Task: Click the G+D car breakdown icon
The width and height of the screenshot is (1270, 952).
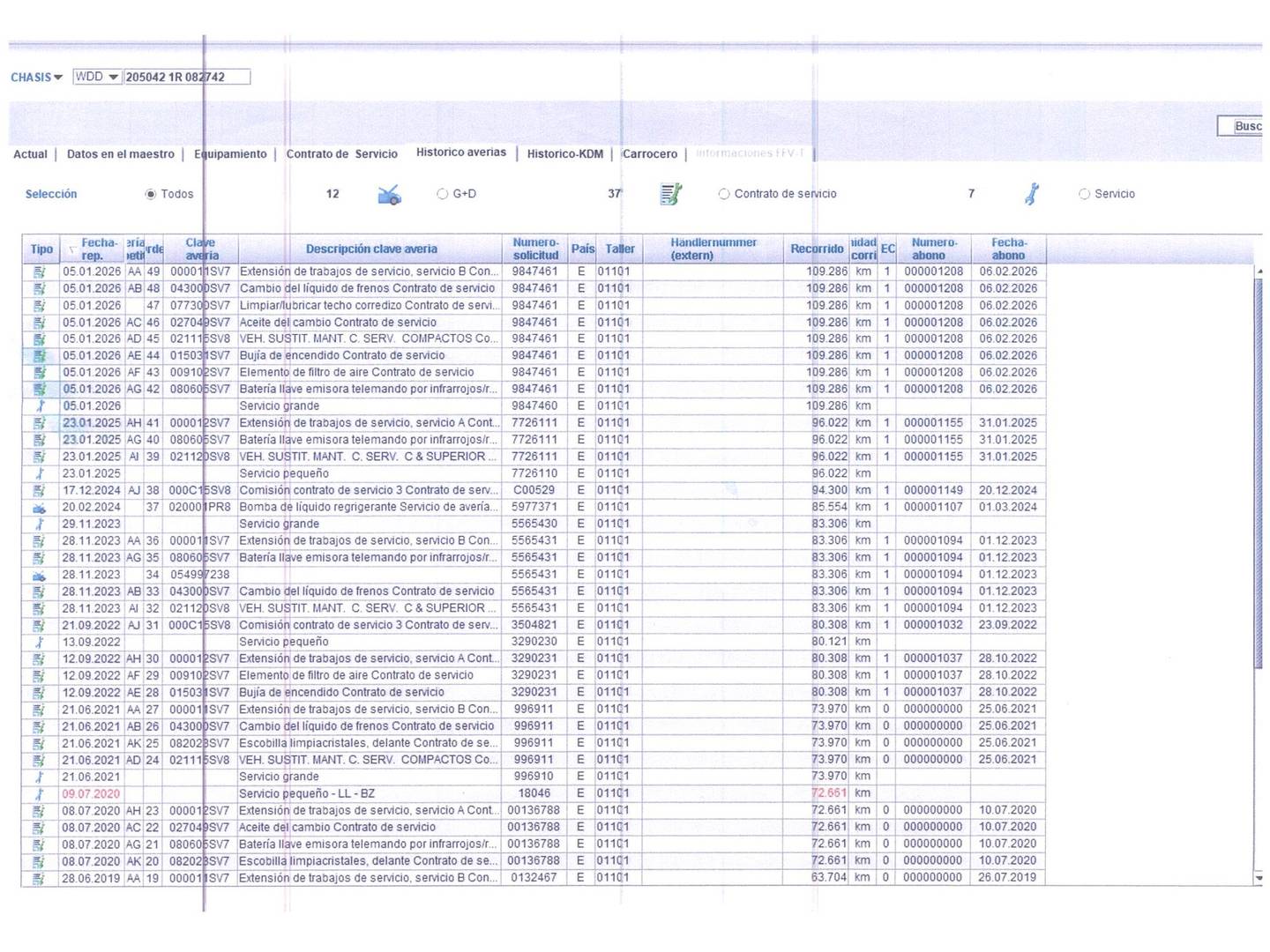Action: click(389, 195)
